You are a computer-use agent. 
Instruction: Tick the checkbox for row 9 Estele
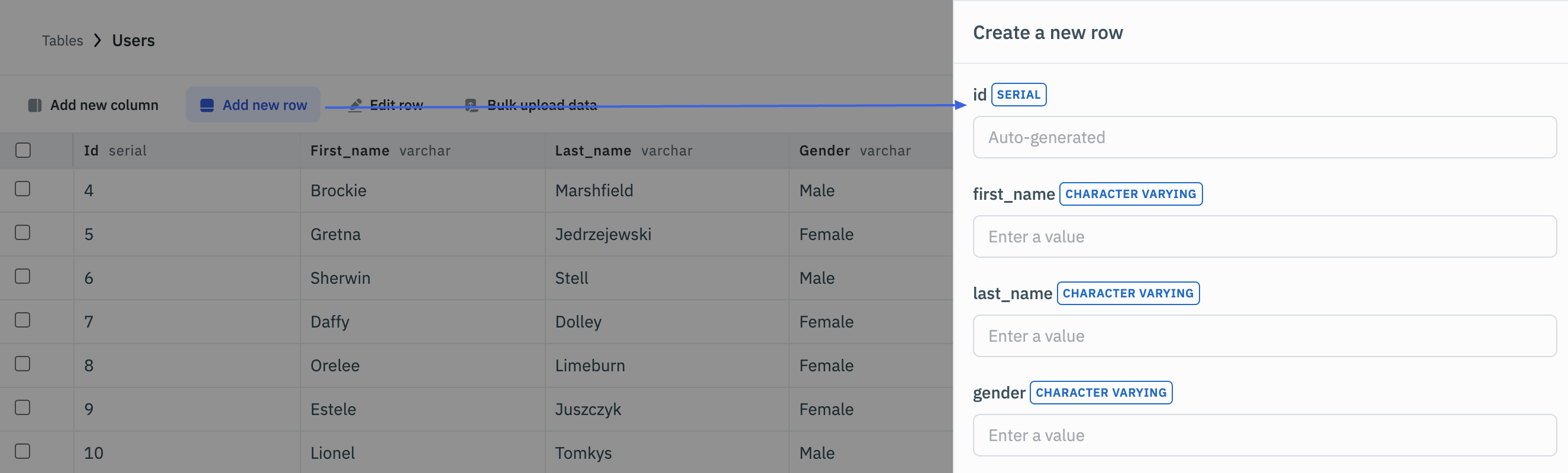[23, 407]
